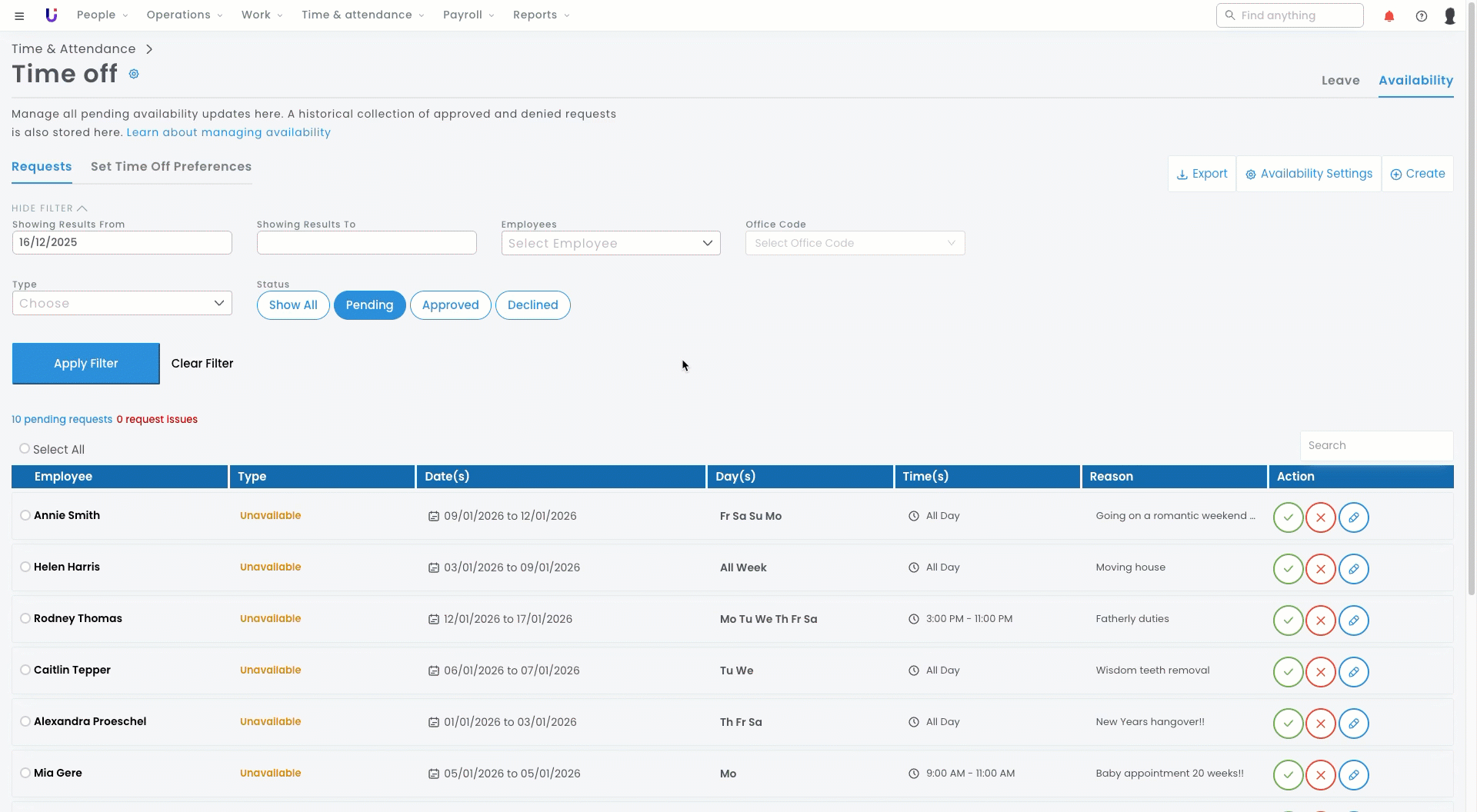
Task: Expand the Type Choose dropdown
Action: pos(122,304)
